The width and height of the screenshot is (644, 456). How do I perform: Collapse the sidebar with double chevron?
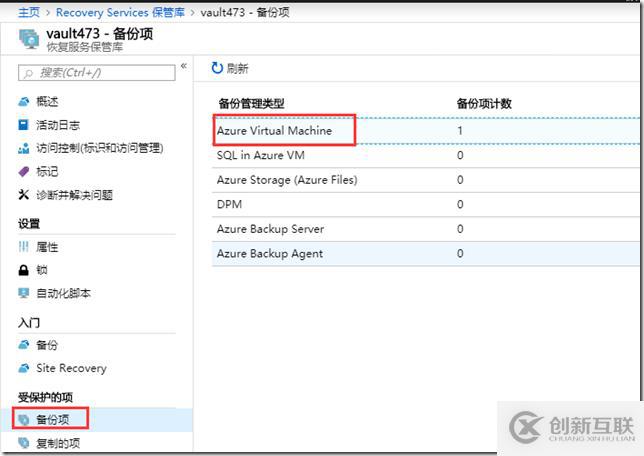pos(184,66)
